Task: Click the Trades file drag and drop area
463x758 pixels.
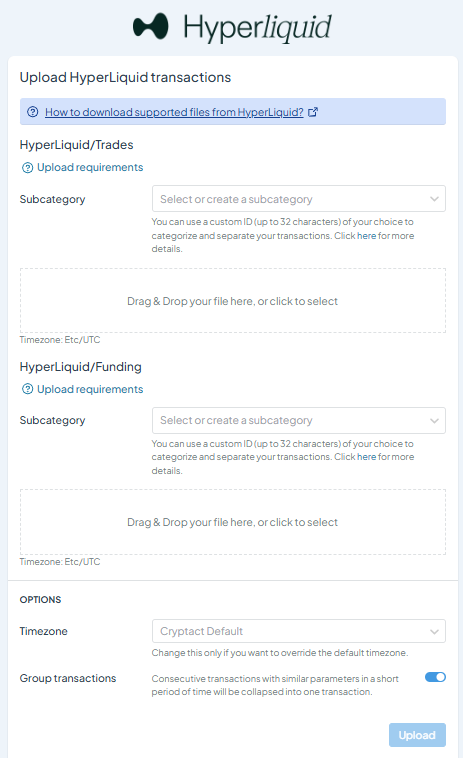Action: (x=232, y=301)
